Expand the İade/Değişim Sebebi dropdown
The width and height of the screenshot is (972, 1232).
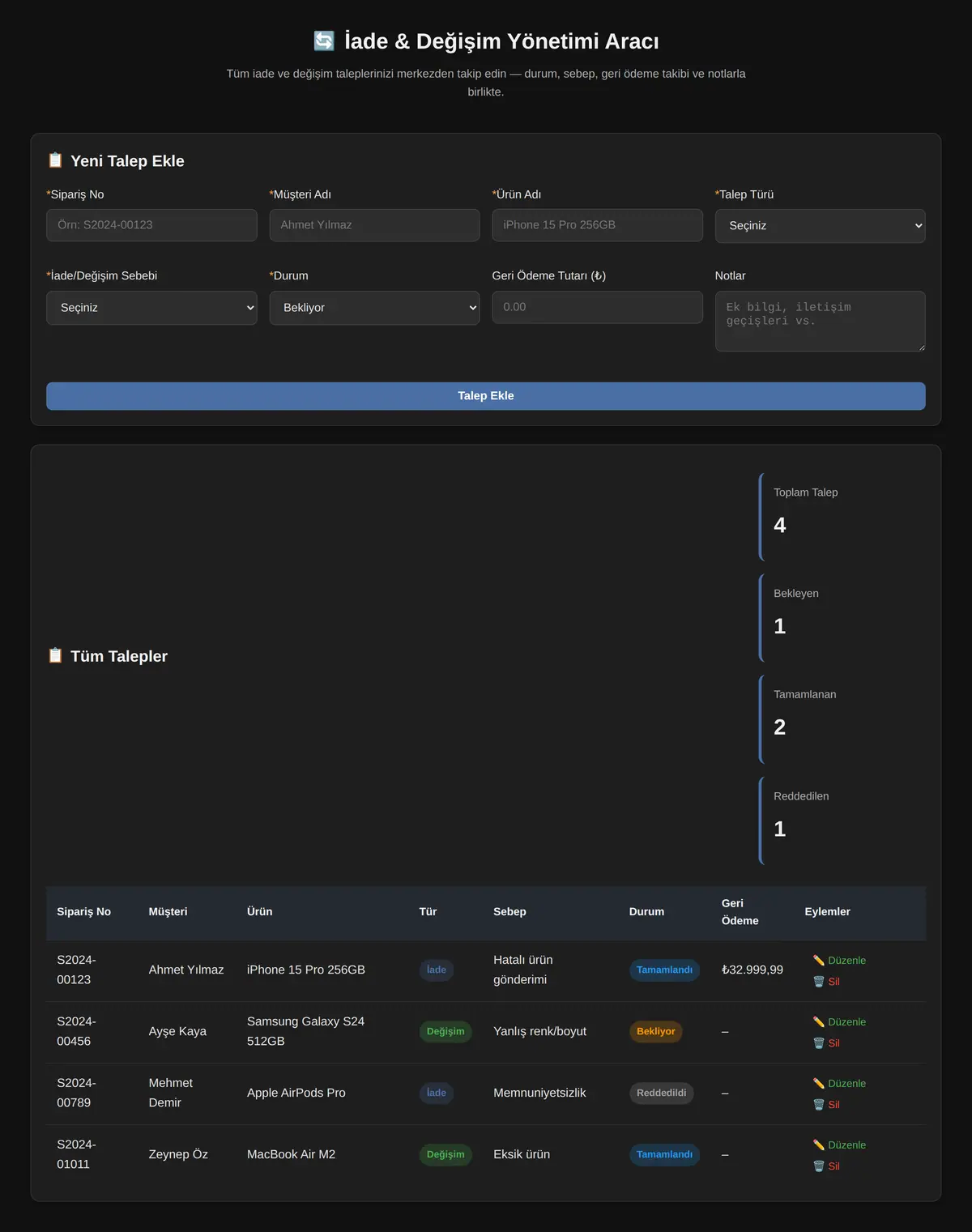151,308
